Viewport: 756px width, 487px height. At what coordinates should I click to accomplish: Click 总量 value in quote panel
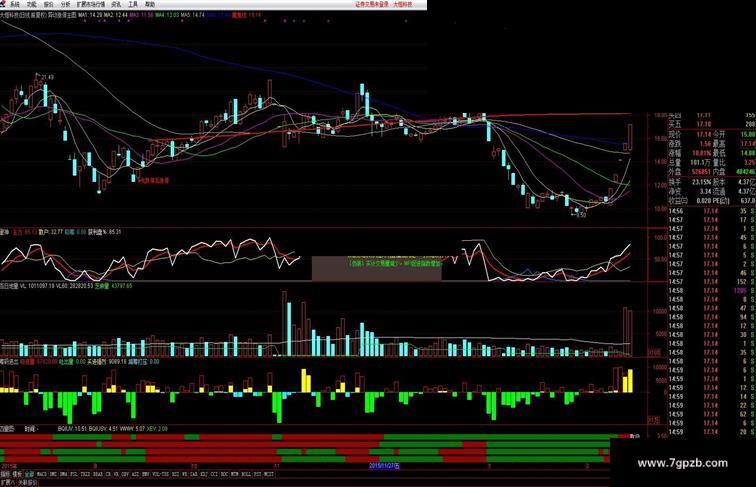point(702,162)
